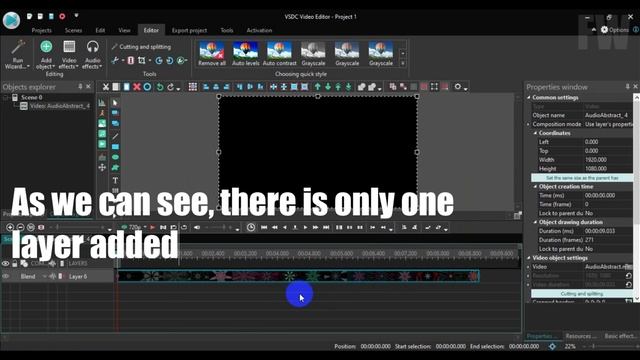Open the Edit menu tab
Screen dimensions: 640x360
pos(100,30)
